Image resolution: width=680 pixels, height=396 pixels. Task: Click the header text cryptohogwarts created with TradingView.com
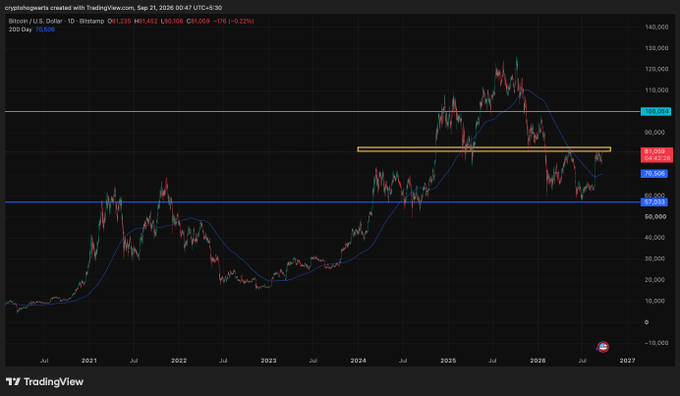click(69, 8)
